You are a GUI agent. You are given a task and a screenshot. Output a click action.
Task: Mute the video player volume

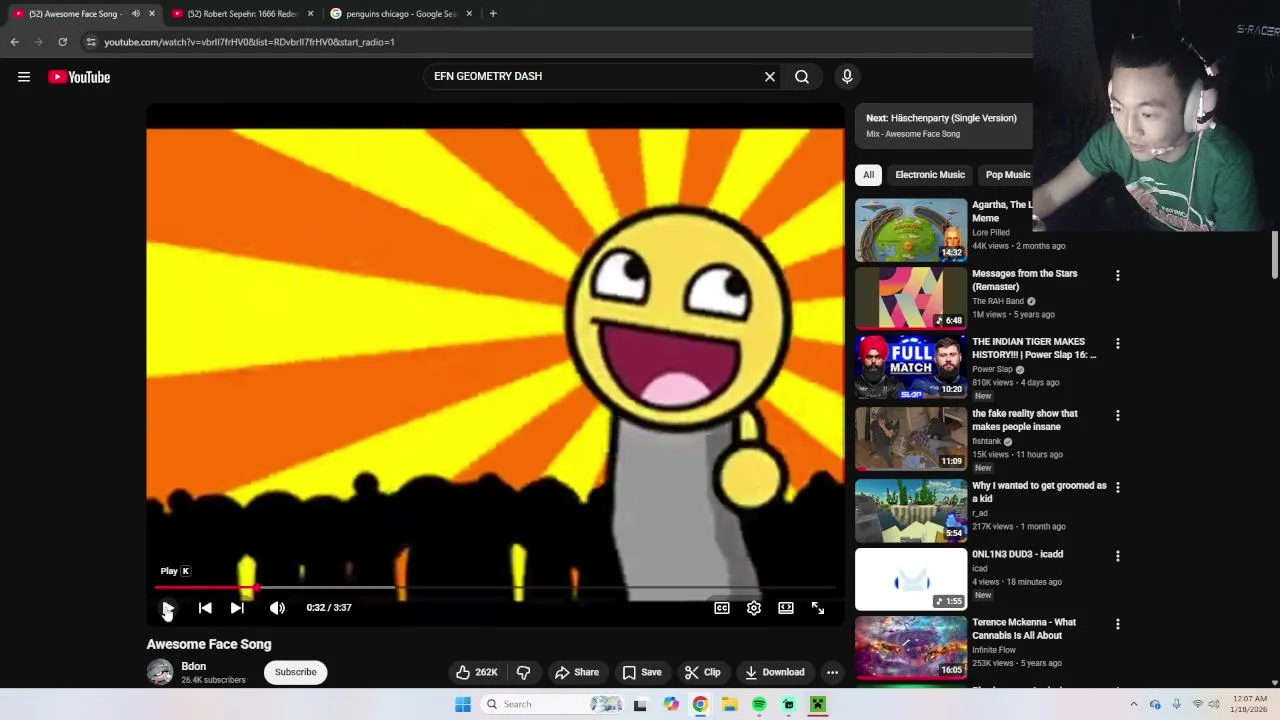coord(277,608)
